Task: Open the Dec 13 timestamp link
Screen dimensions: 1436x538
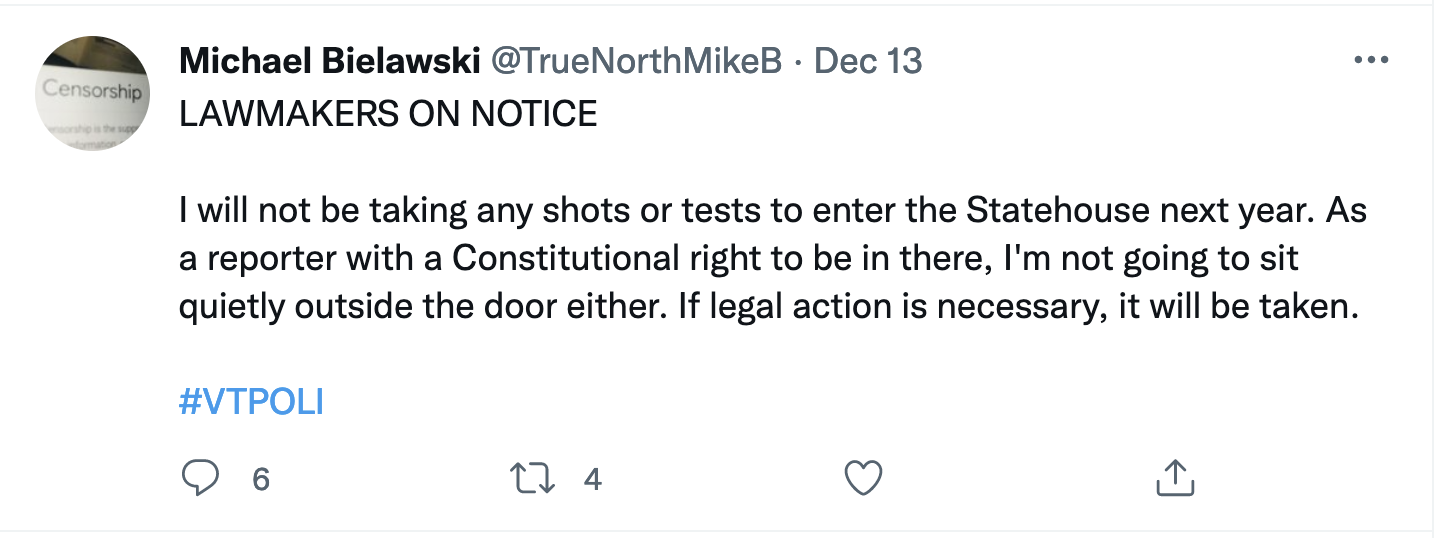Action: coord(868,62)
